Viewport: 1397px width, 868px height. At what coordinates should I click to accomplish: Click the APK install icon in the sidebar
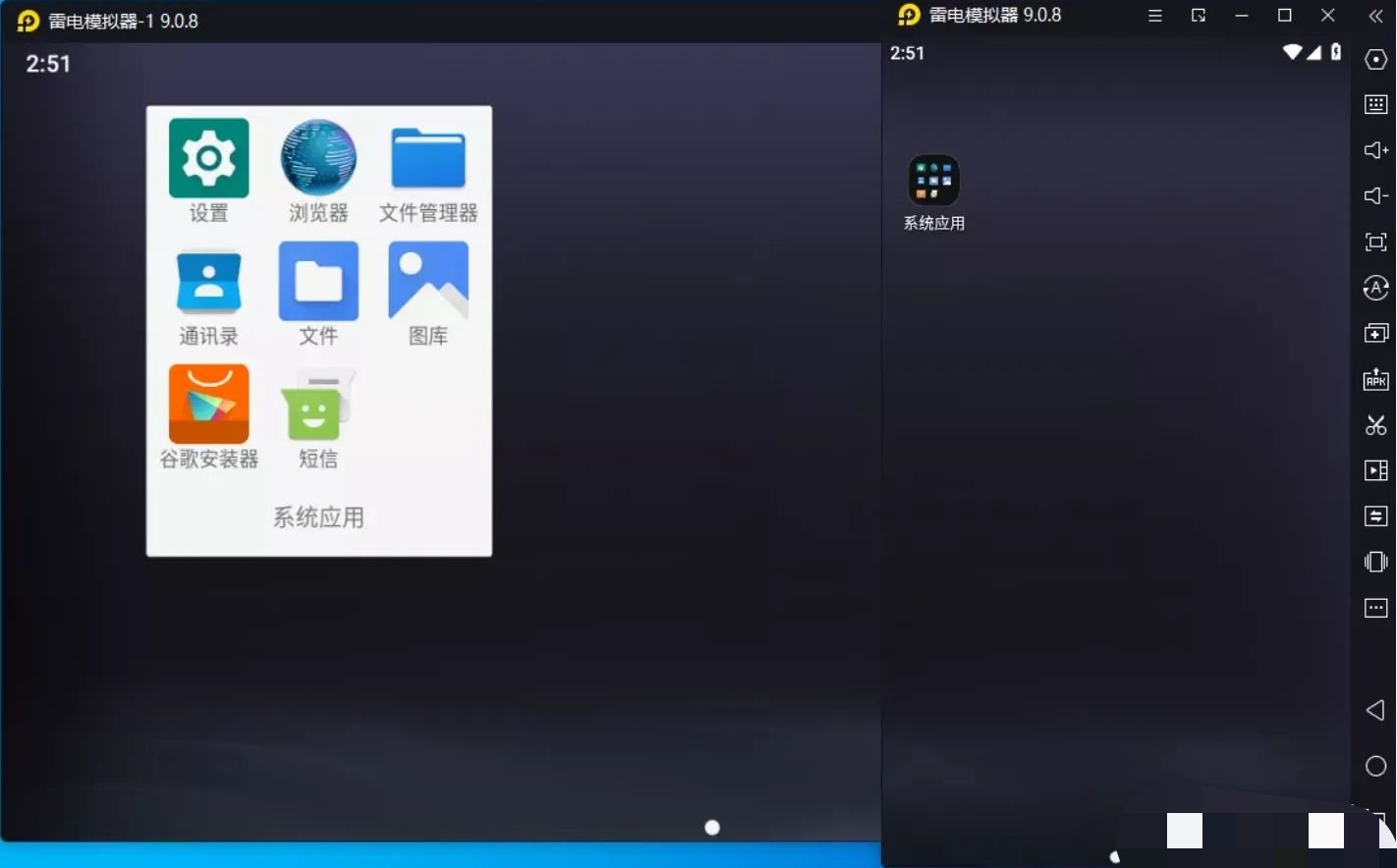[1375, 380]
